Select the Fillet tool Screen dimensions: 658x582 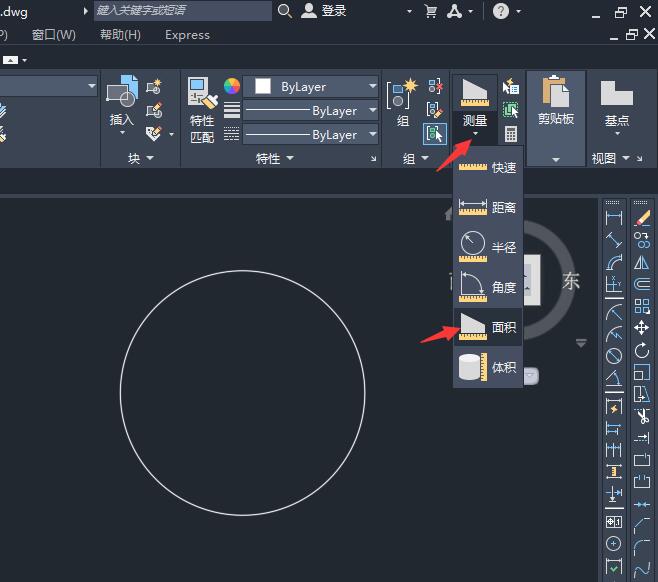tap(642, 548)
